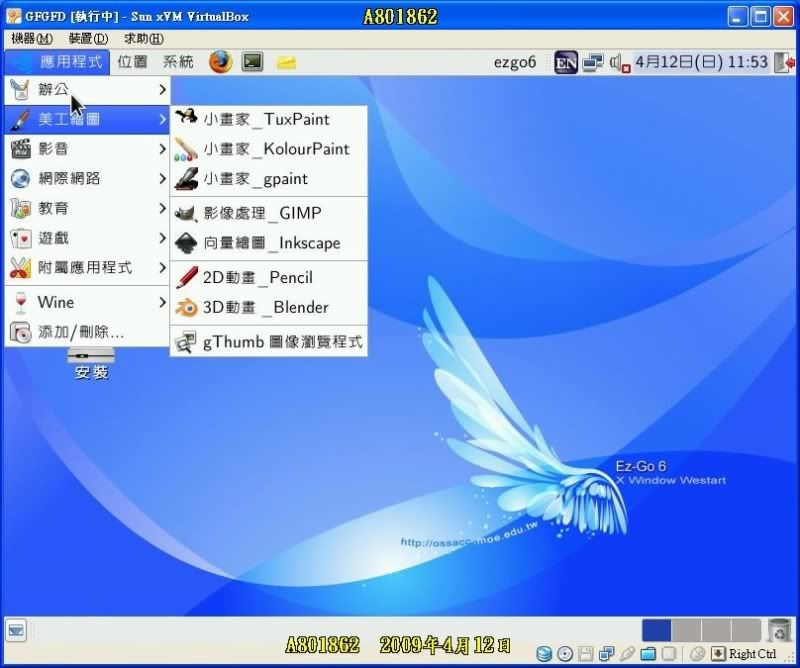Open the yellow folder launcher in panel
This screenshot has height=668, width=800.
pyautogui.click(x=286, y=63)
